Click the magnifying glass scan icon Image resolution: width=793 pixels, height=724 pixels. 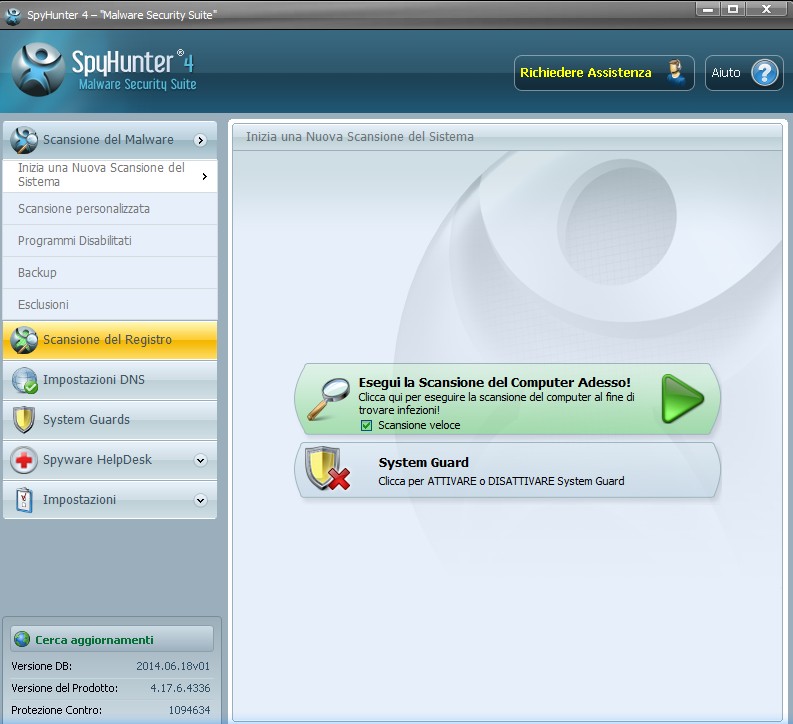click(329, 399)
